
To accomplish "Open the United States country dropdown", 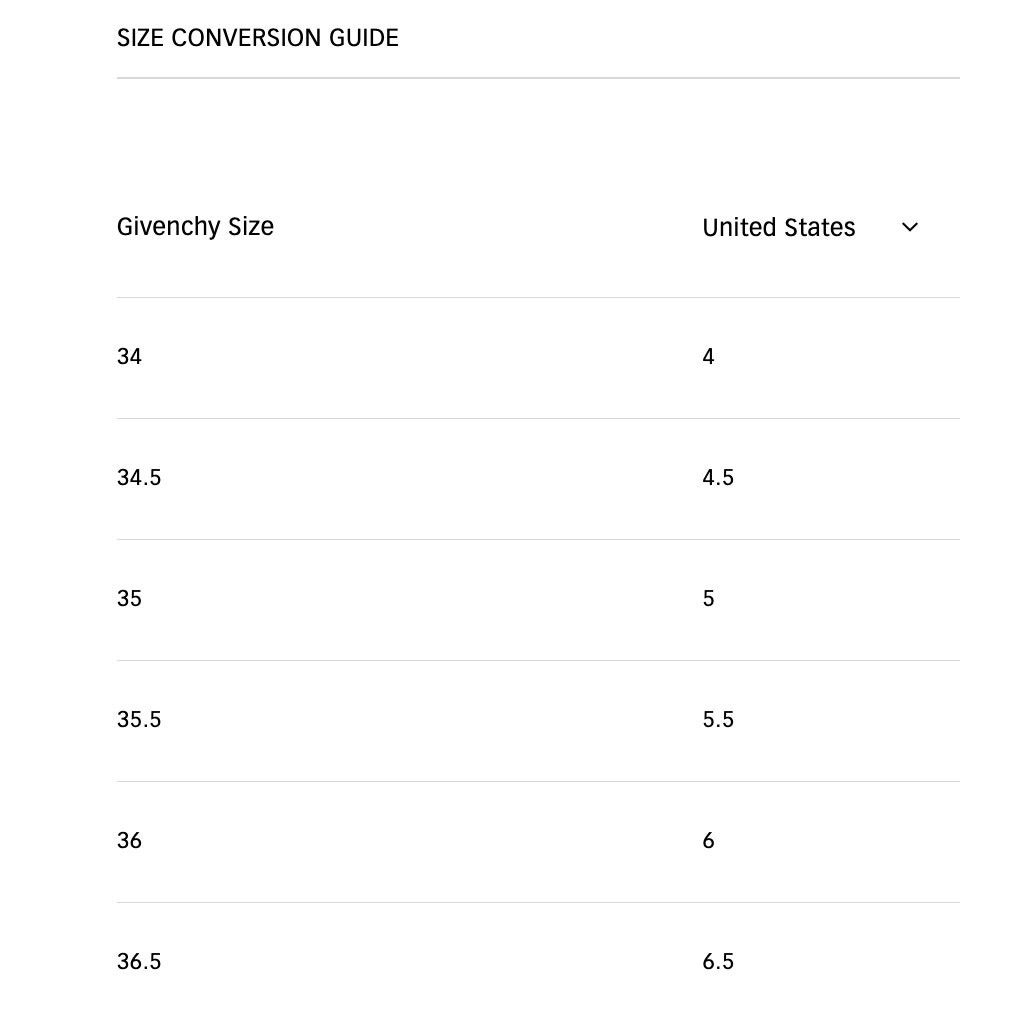I will [810, 227].
